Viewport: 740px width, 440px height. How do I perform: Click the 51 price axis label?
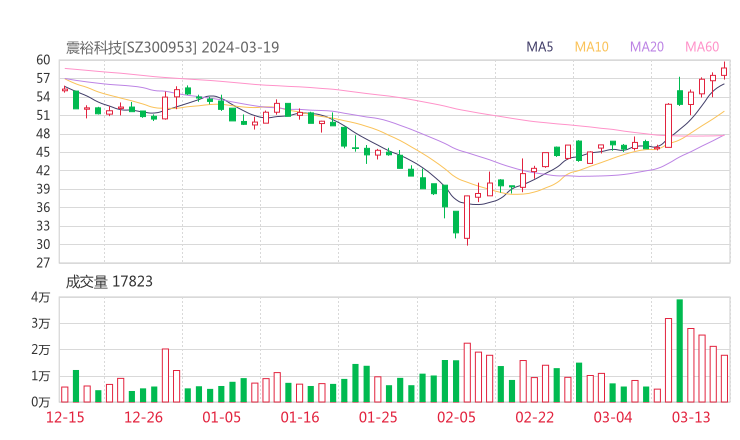(43, 115)
